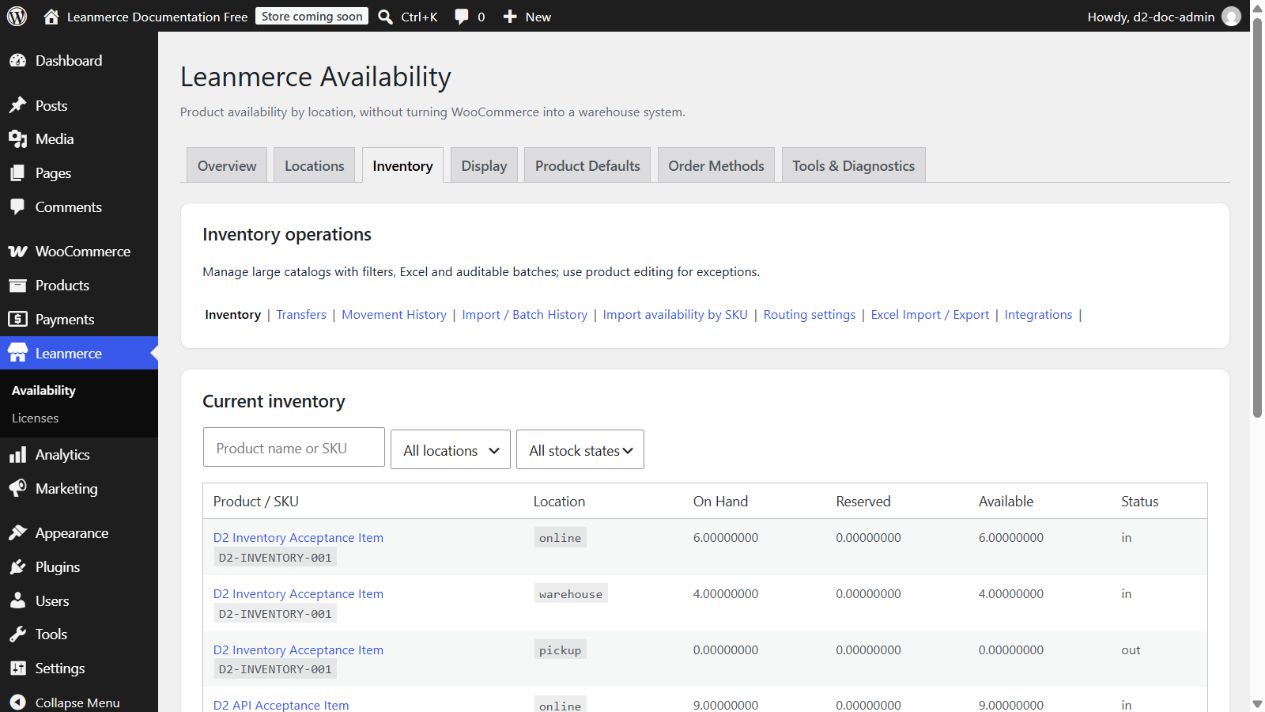The image size is (1265, 712).
Task: Open the D2 API Acceptance Item link
Action: tap(281, 705)
